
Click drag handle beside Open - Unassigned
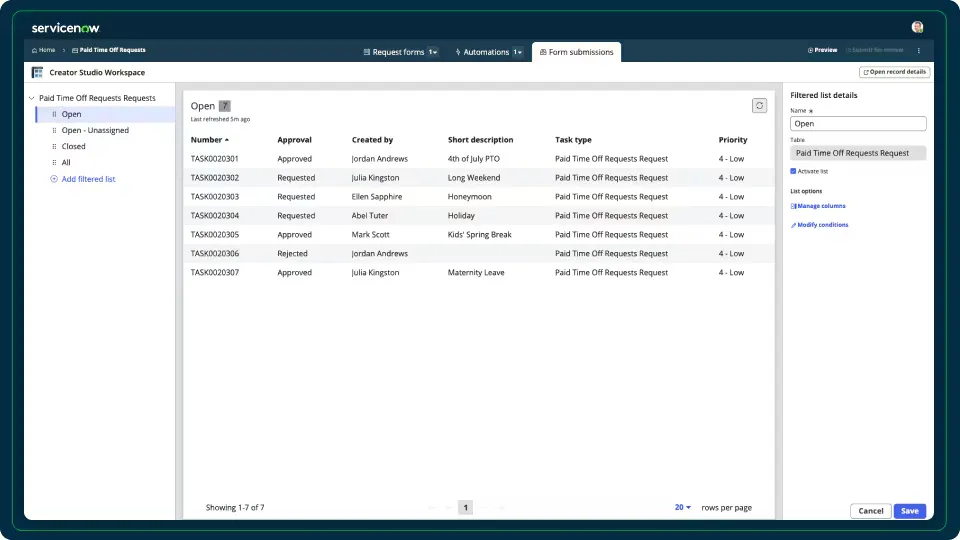pyautogui.click(x=54, y=130)
